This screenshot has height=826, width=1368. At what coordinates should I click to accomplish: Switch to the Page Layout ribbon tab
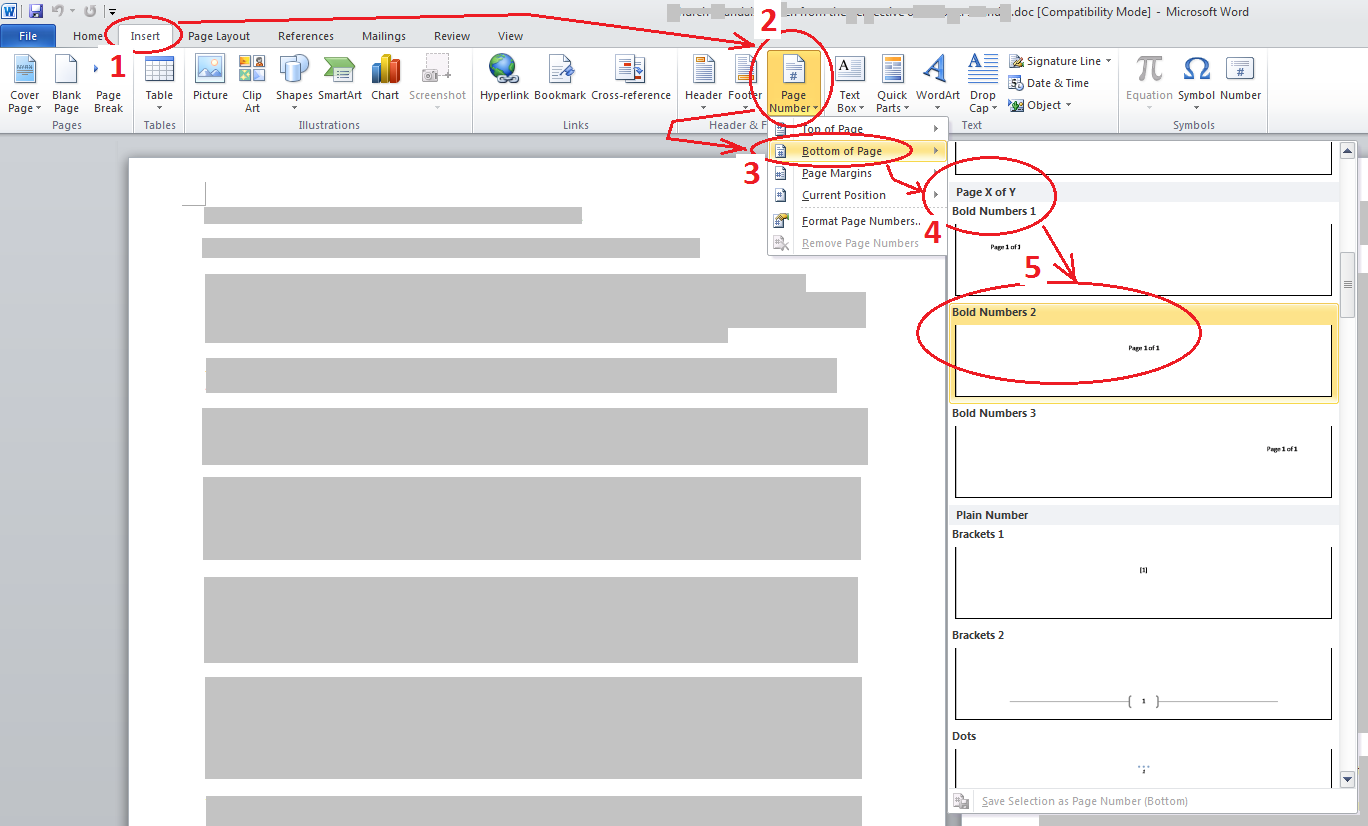pyautogui.click(x=218, y=35)
